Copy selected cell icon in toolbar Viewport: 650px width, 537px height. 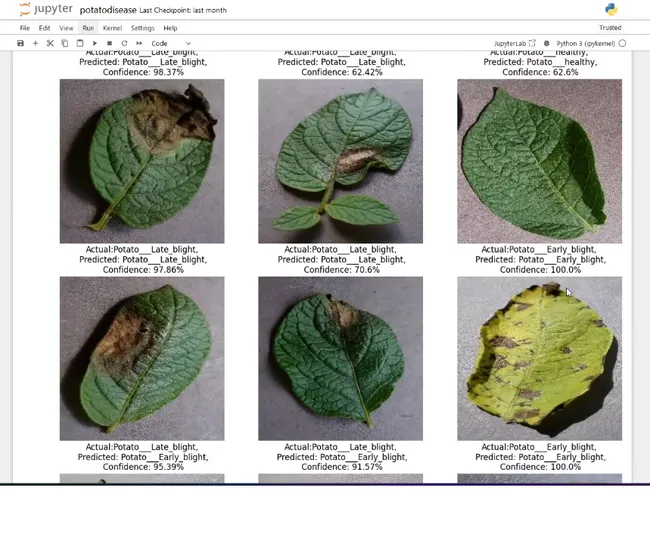pyautogui.click(x=65, y=43)
